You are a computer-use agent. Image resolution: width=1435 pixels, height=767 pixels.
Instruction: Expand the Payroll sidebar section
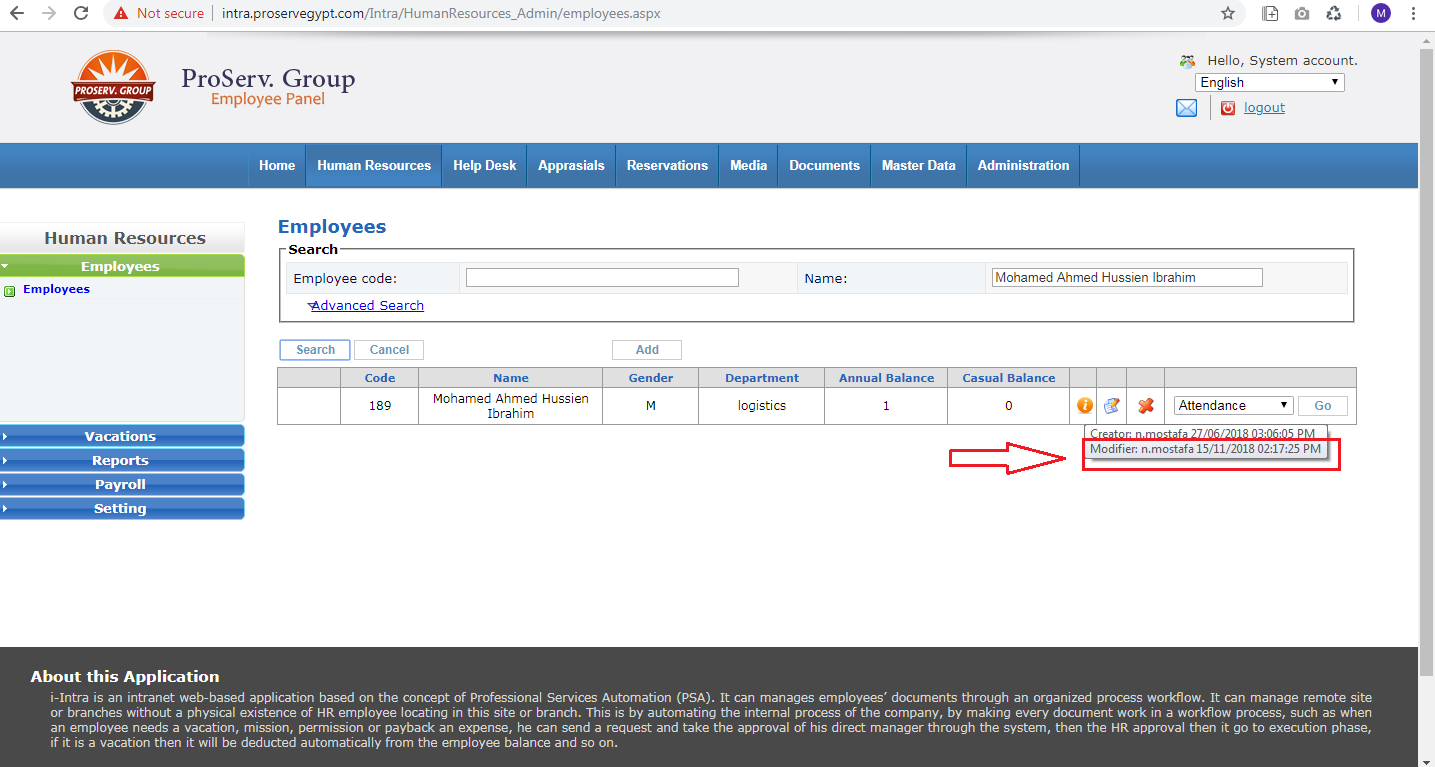coord(121,484)
